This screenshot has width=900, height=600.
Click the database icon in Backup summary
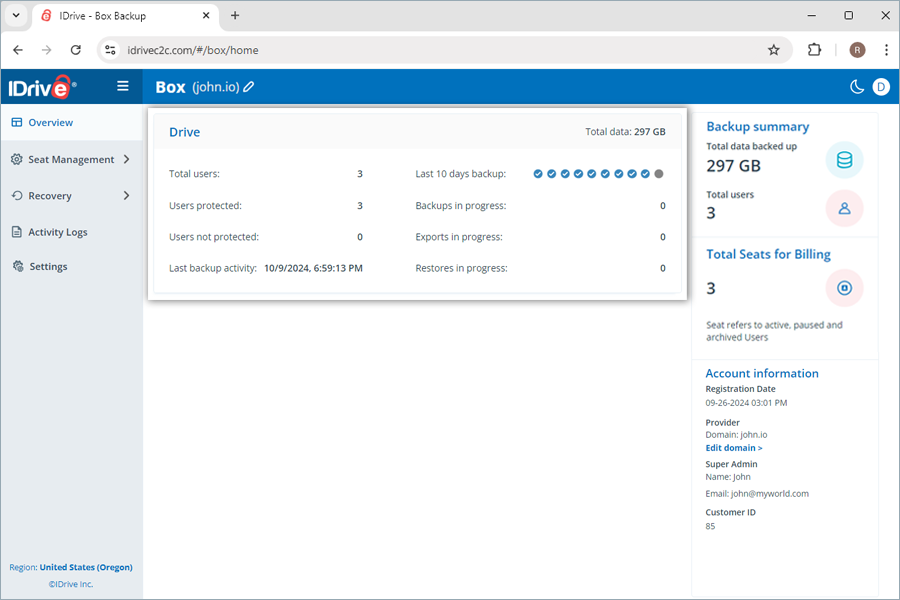[x=844, y=160]
